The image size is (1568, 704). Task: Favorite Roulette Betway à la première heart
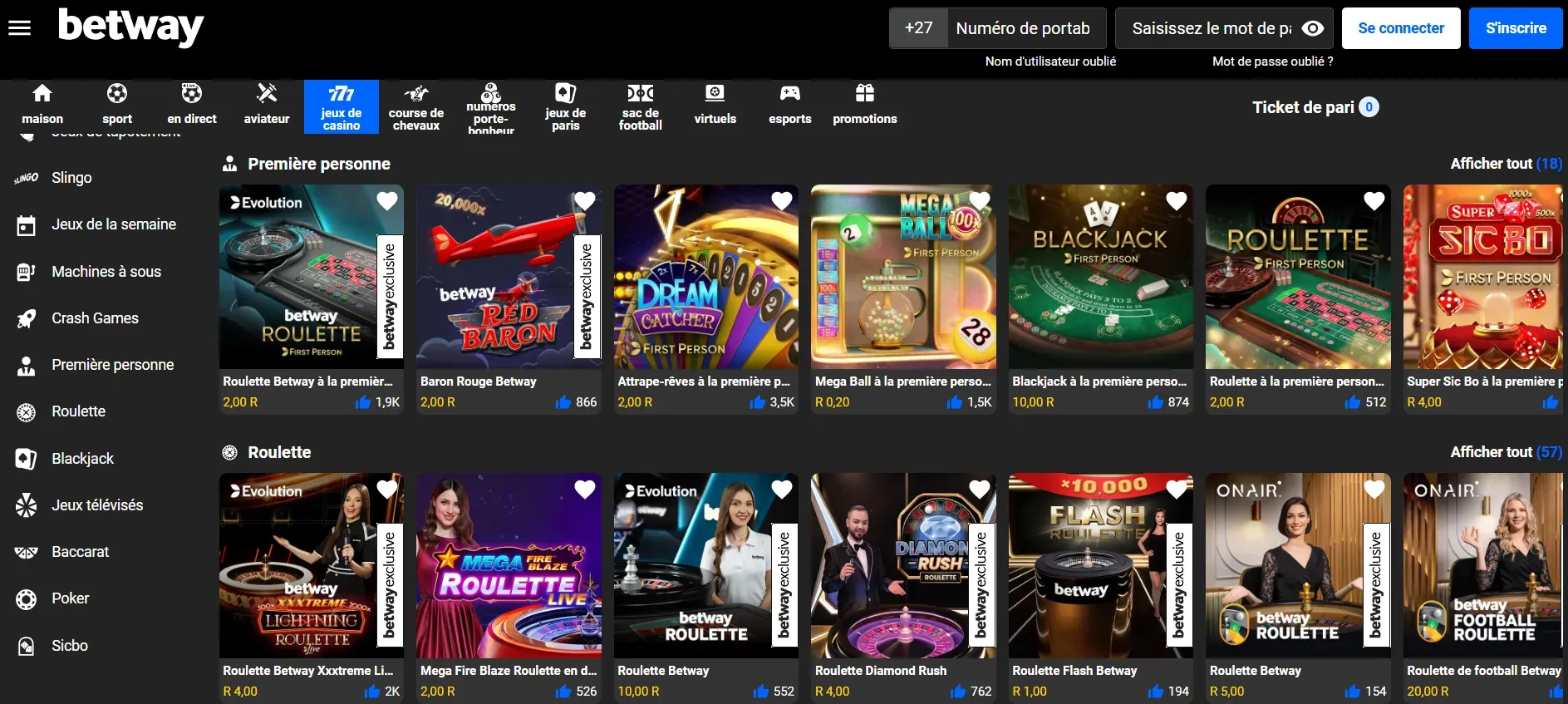pyautogui.click(x=387, y=201)
